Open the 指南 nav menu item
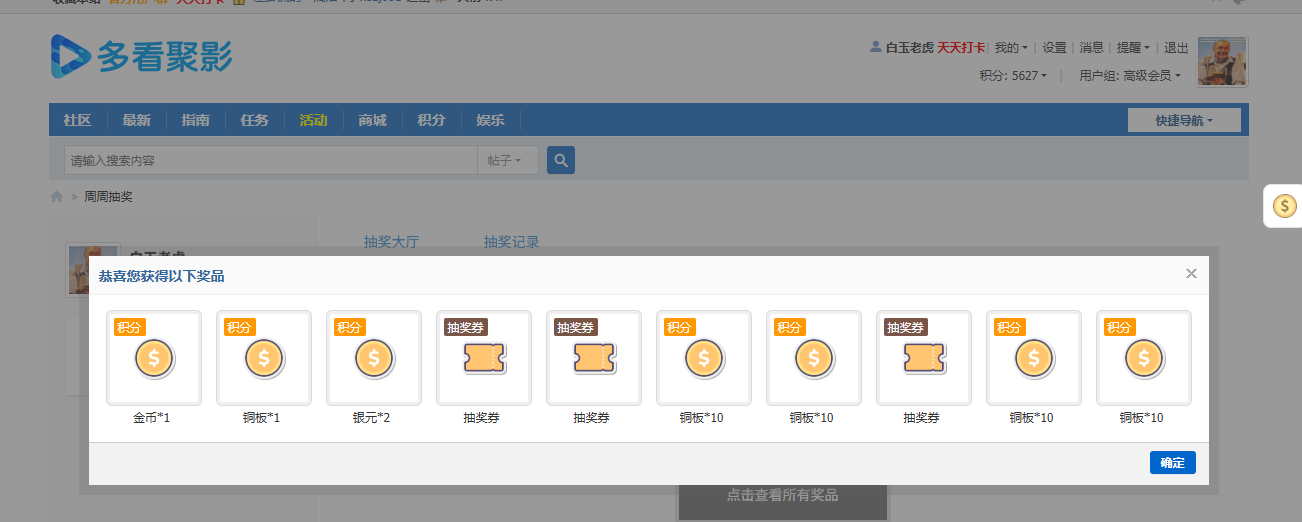This screenshot has height=522, width=1302. coord(195,120)
